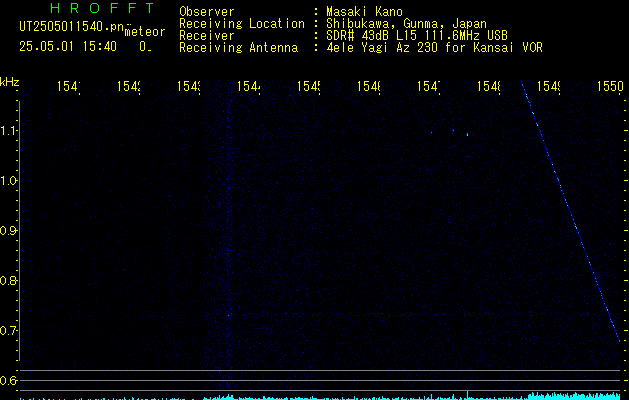Image resolution: width=629 pixels, height=400 pixels.
Task: Click the 1549 time axis label
Action: point(548,87)
